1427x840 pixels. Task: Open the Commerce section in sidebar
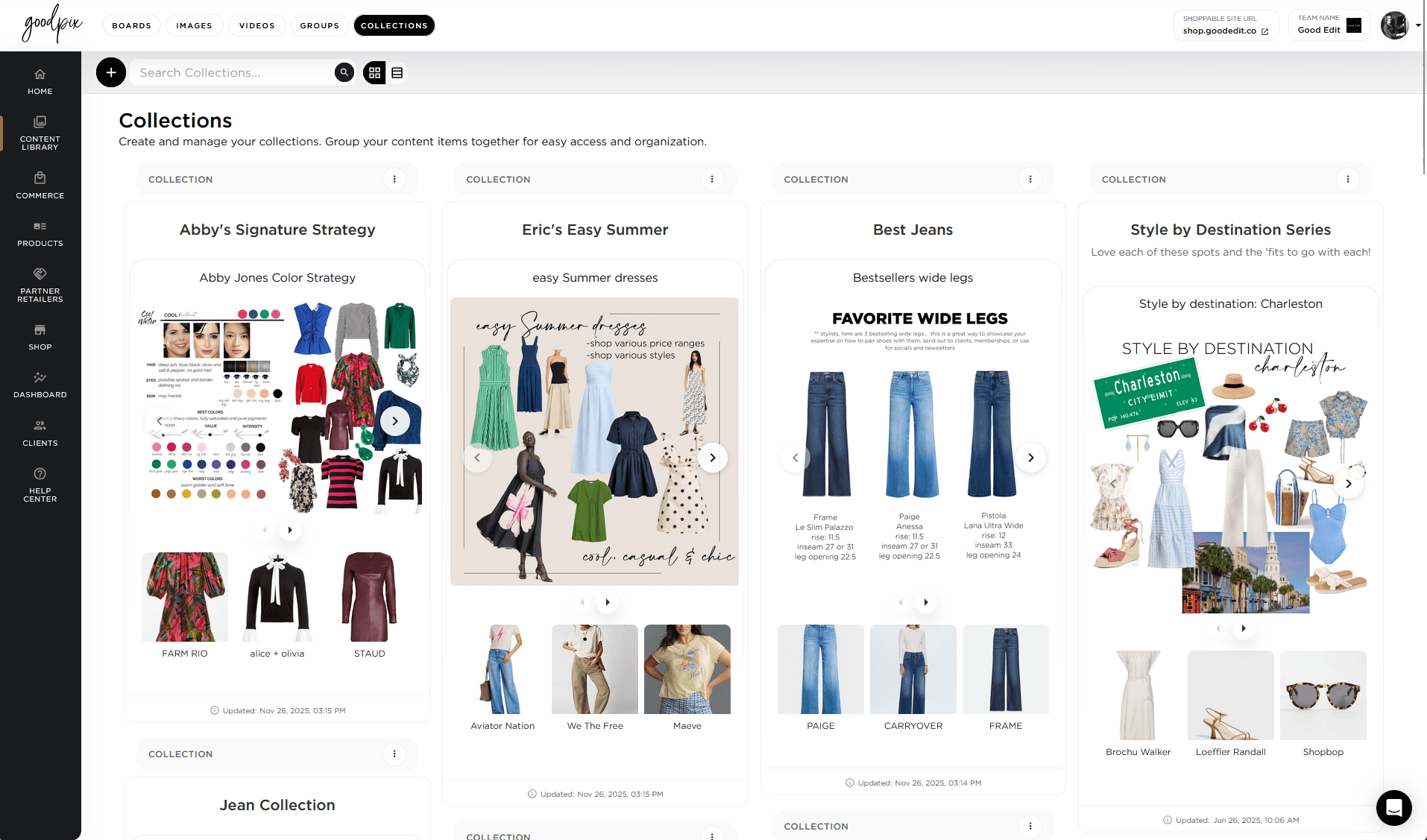tap(40, 184)
